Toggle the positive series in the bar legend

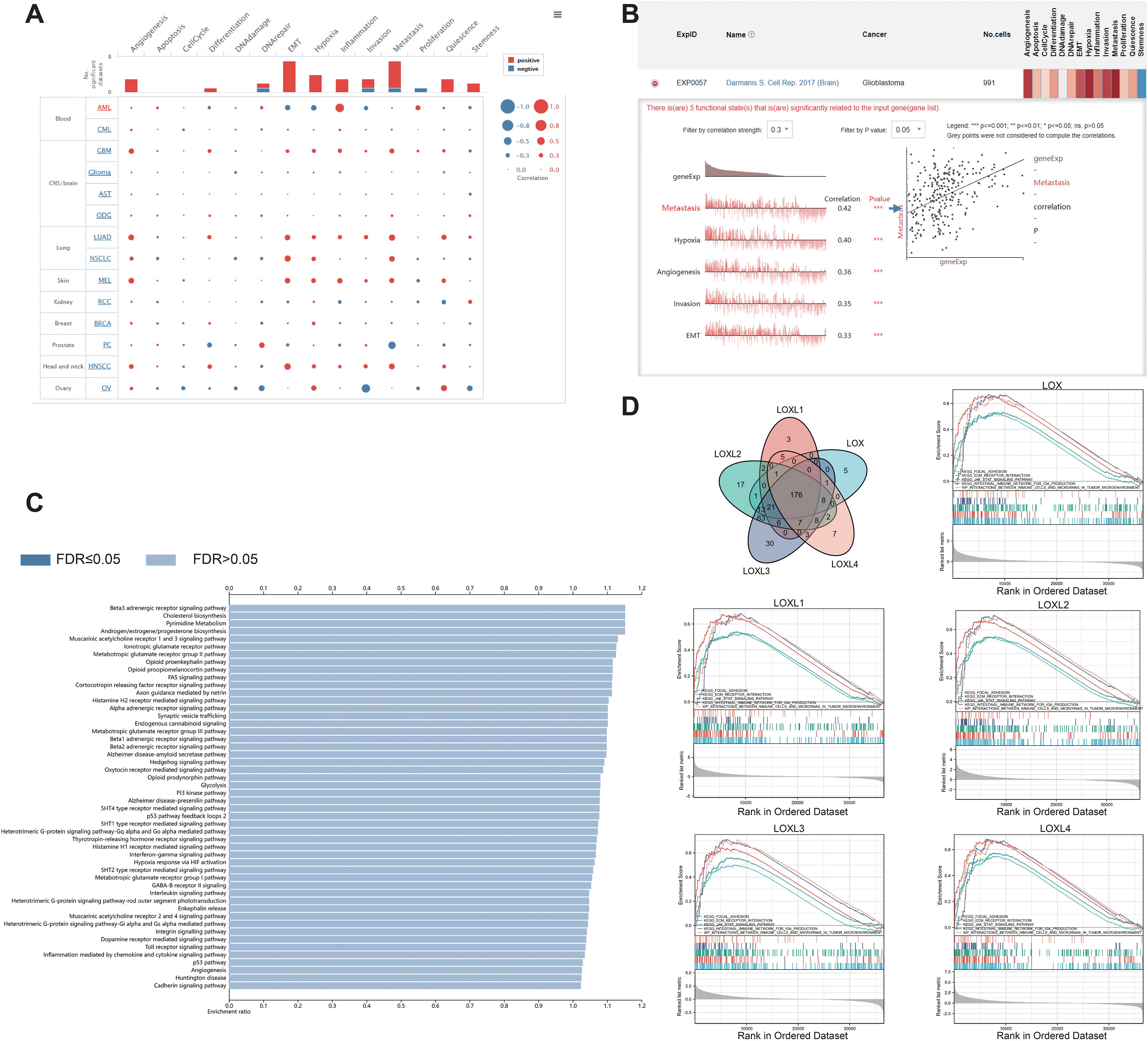[524, 60]
